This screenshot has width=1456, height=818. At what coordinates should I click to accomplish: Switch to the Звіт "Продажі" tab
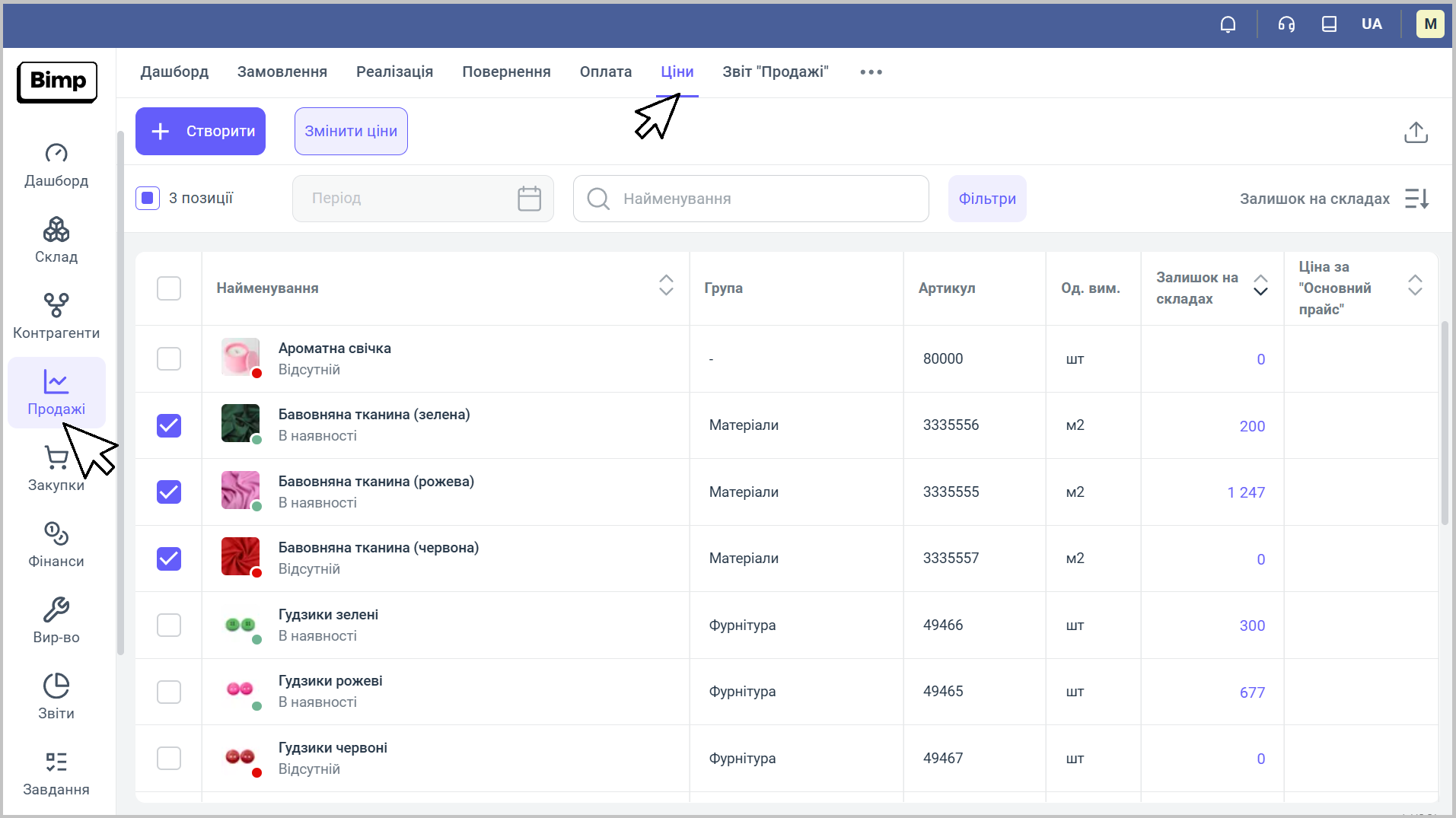(x=775, y=72)
